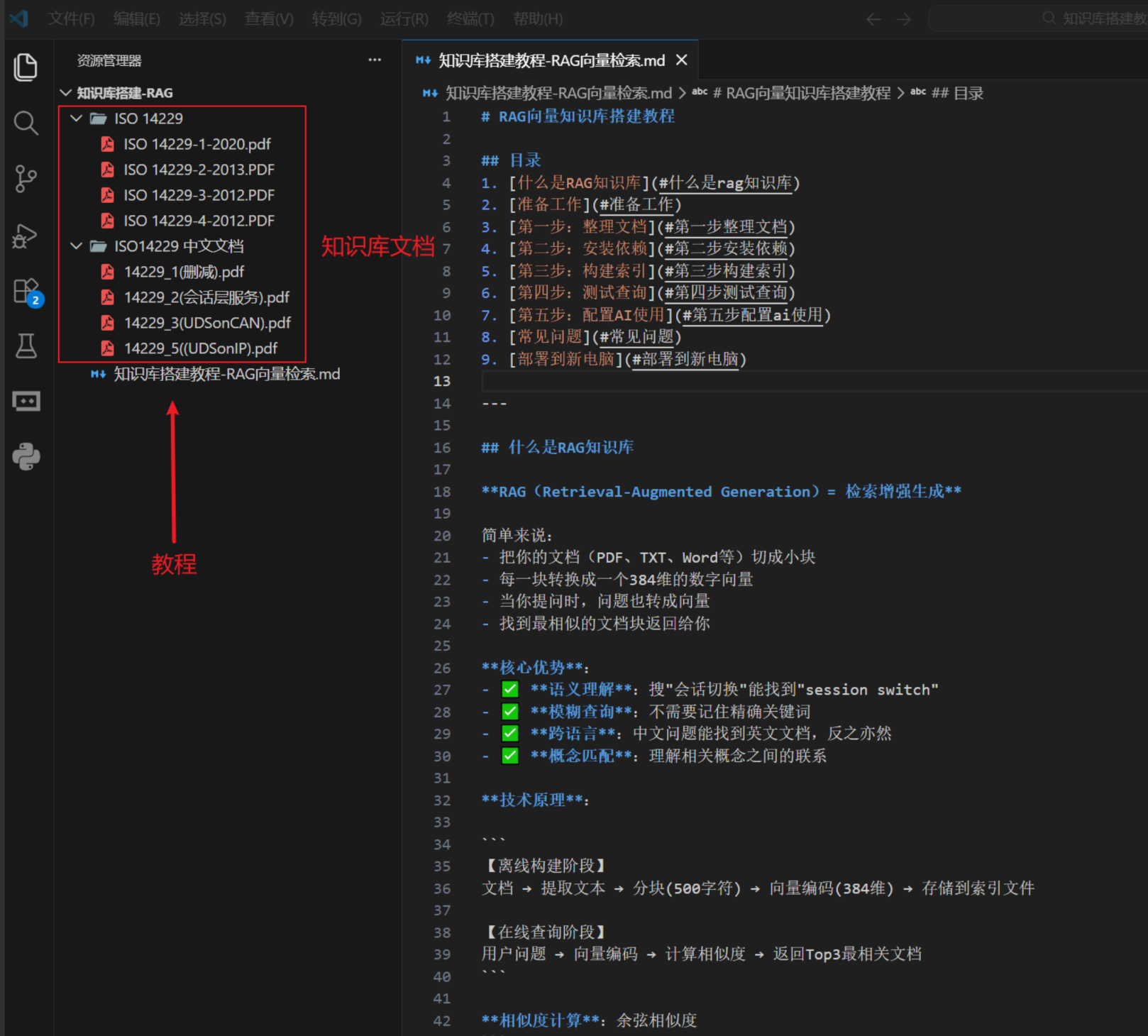Collapse the ISO14229 中文文档 folder chevron

pyautogui.click(x=77, y=246)
